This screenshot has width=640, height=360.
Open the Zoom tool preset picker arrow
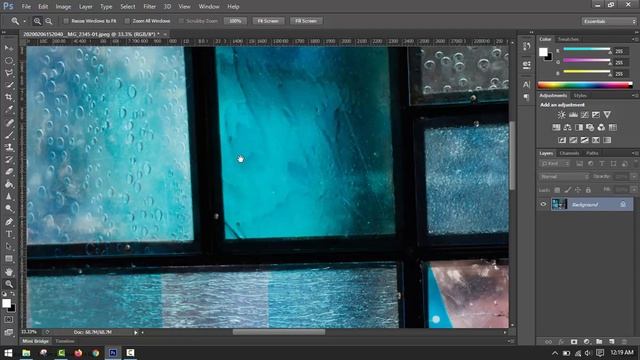tap(24, 21)
